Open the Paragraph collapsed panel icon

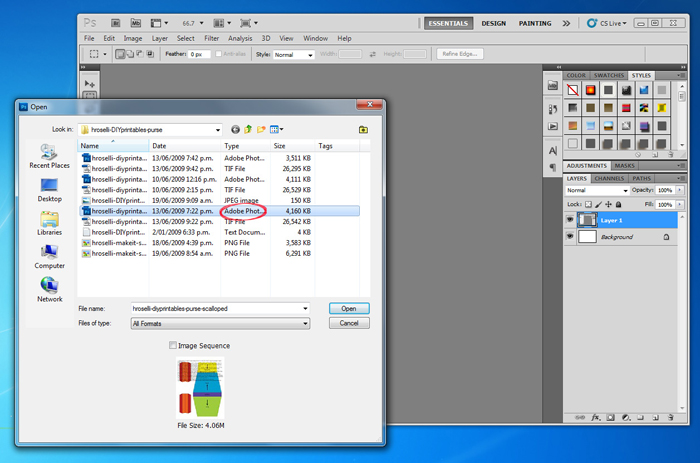(553, 167)
